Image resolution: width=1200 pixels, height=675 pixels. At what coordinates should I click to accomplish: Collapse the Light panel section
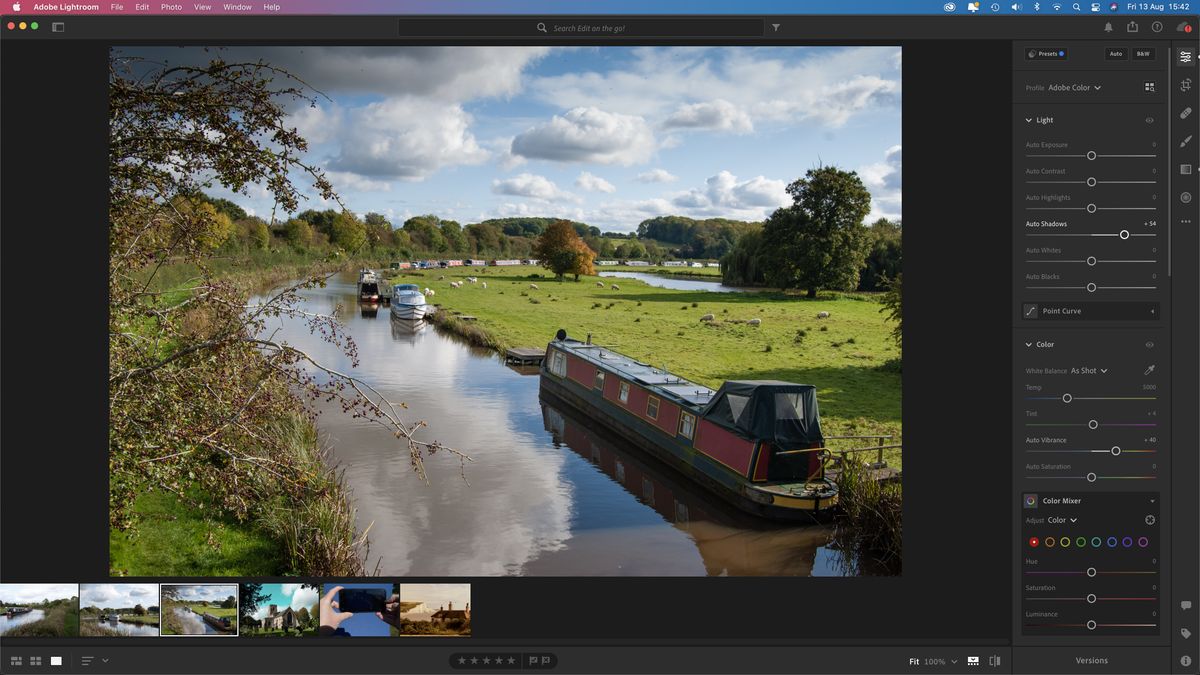point(1027,119)
